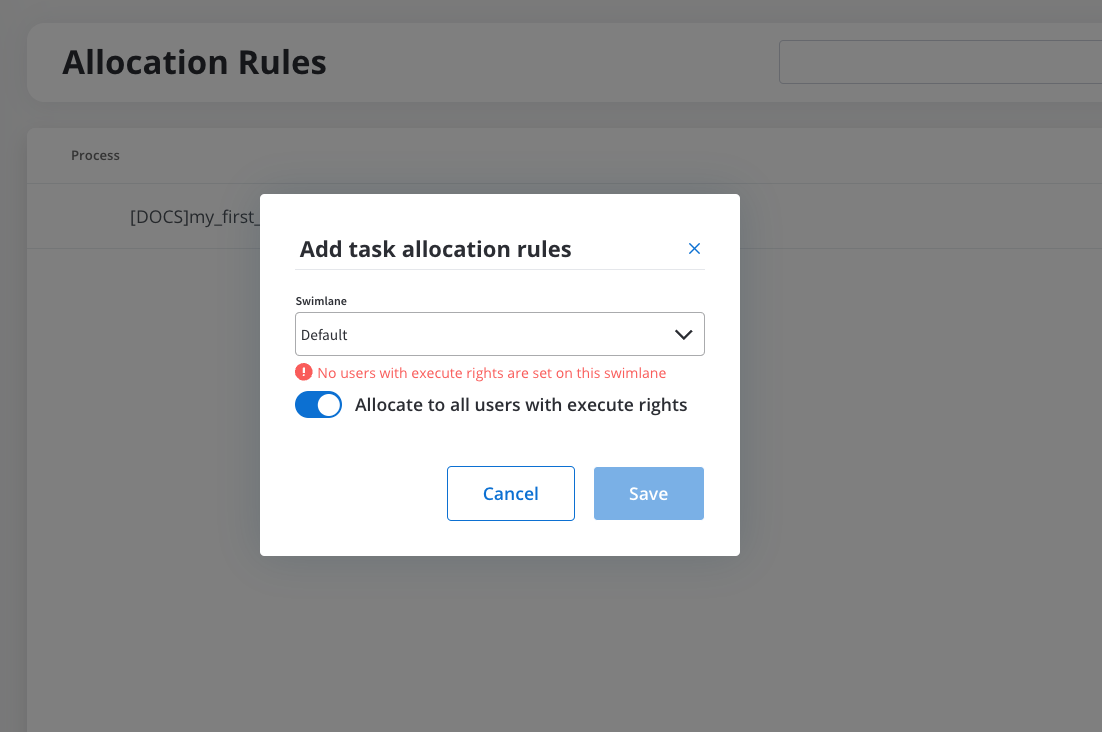Click the Swimlane field label
Viewport: 1102px width, 732px height.
(321, 301)
